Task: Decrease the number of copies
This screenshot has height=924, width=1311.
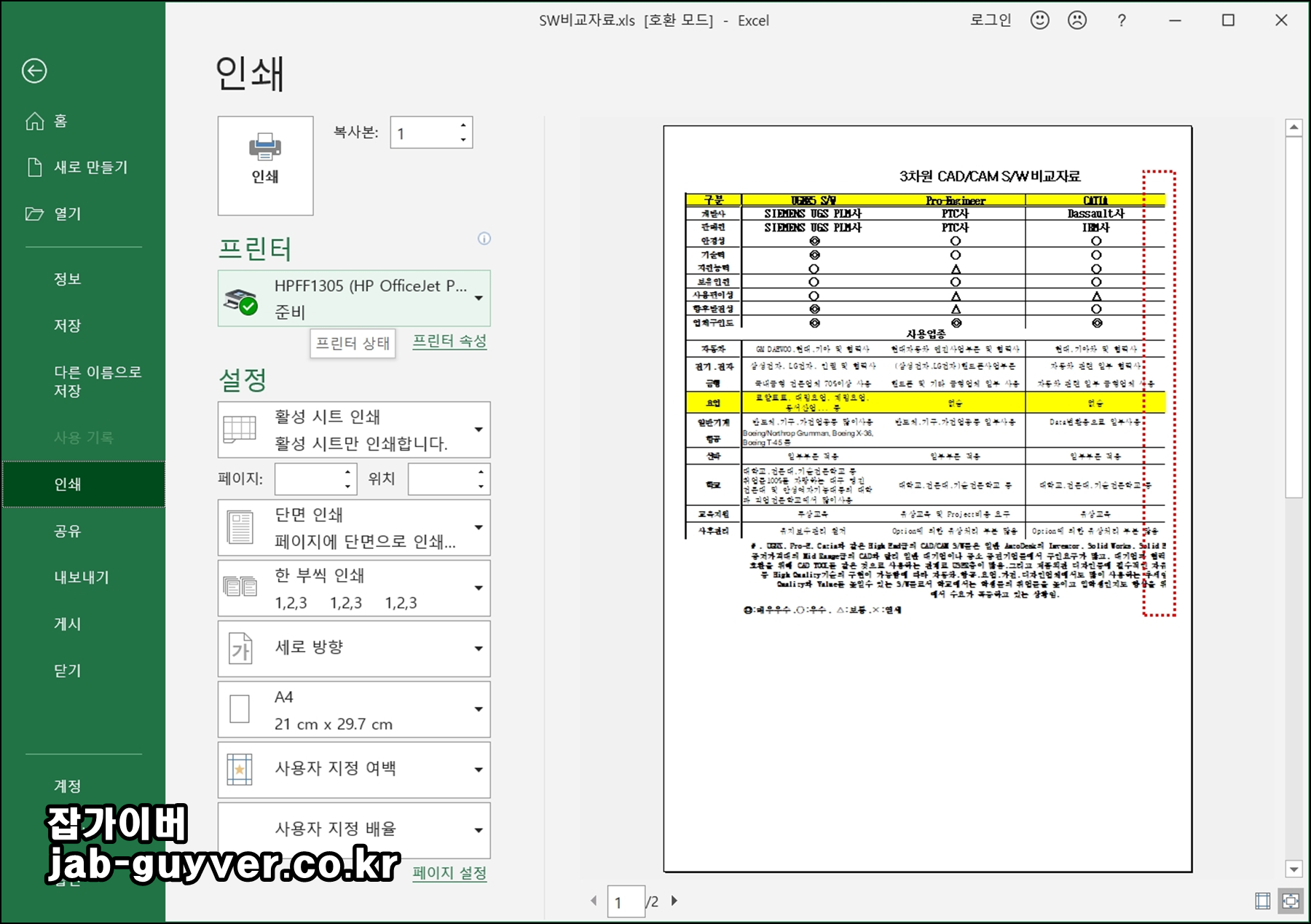Action: click(x=463, y=141)
